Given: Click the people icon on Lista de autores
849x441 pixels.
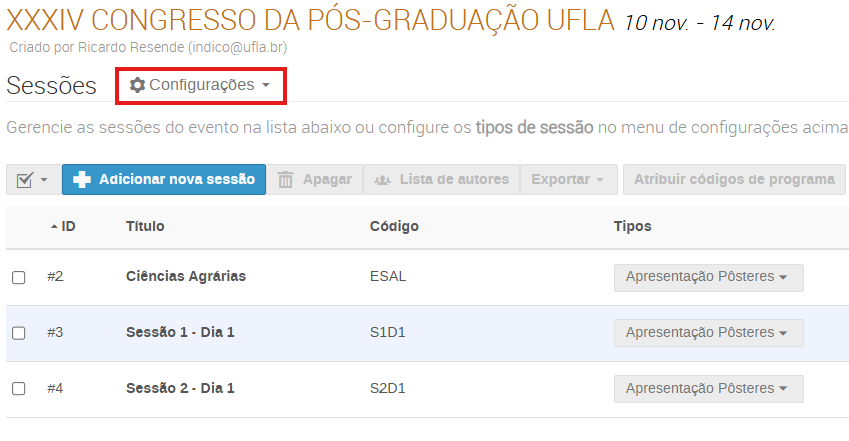Looking at the screenshot, I should coord(382,180).
